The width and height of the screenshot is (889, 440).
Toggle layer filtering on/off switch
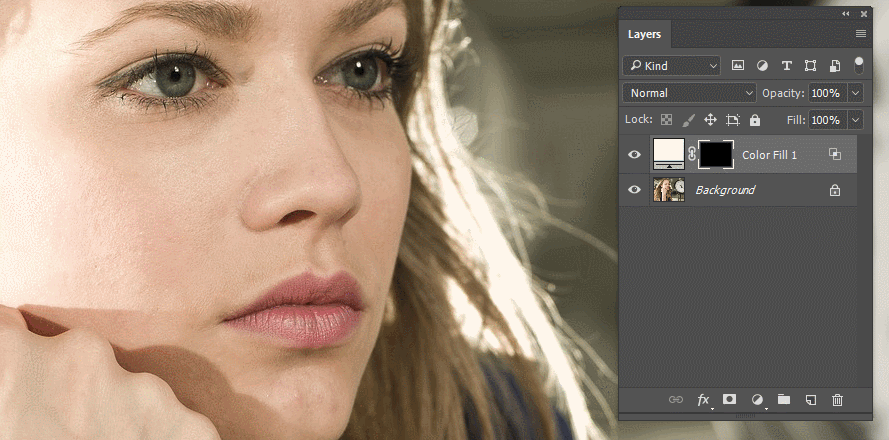coord(859,65)
